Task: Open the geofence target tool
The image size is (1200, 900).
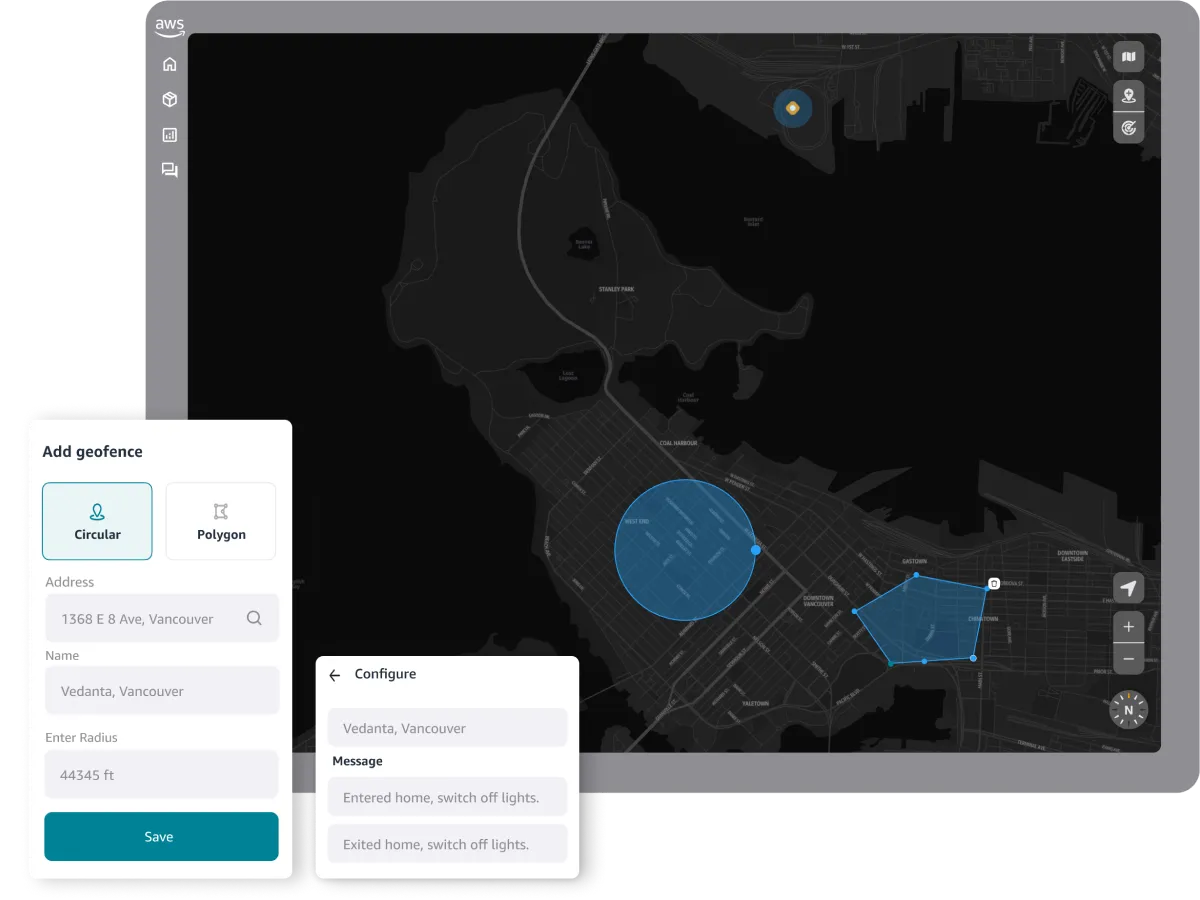Action: (x=1128, y=127)
